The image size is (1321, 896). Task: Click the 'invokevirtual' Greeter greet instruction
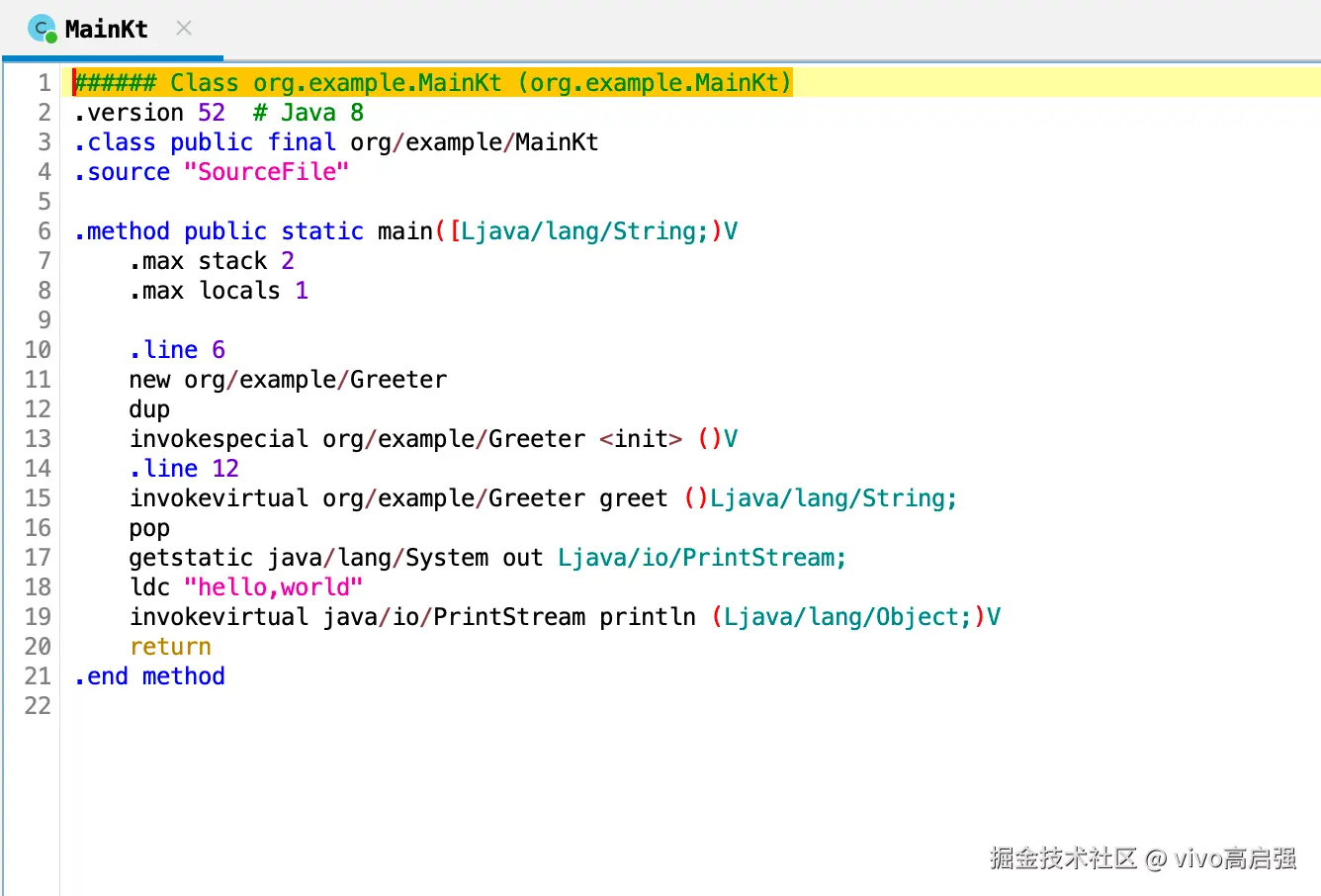click(x=544, y=498)
